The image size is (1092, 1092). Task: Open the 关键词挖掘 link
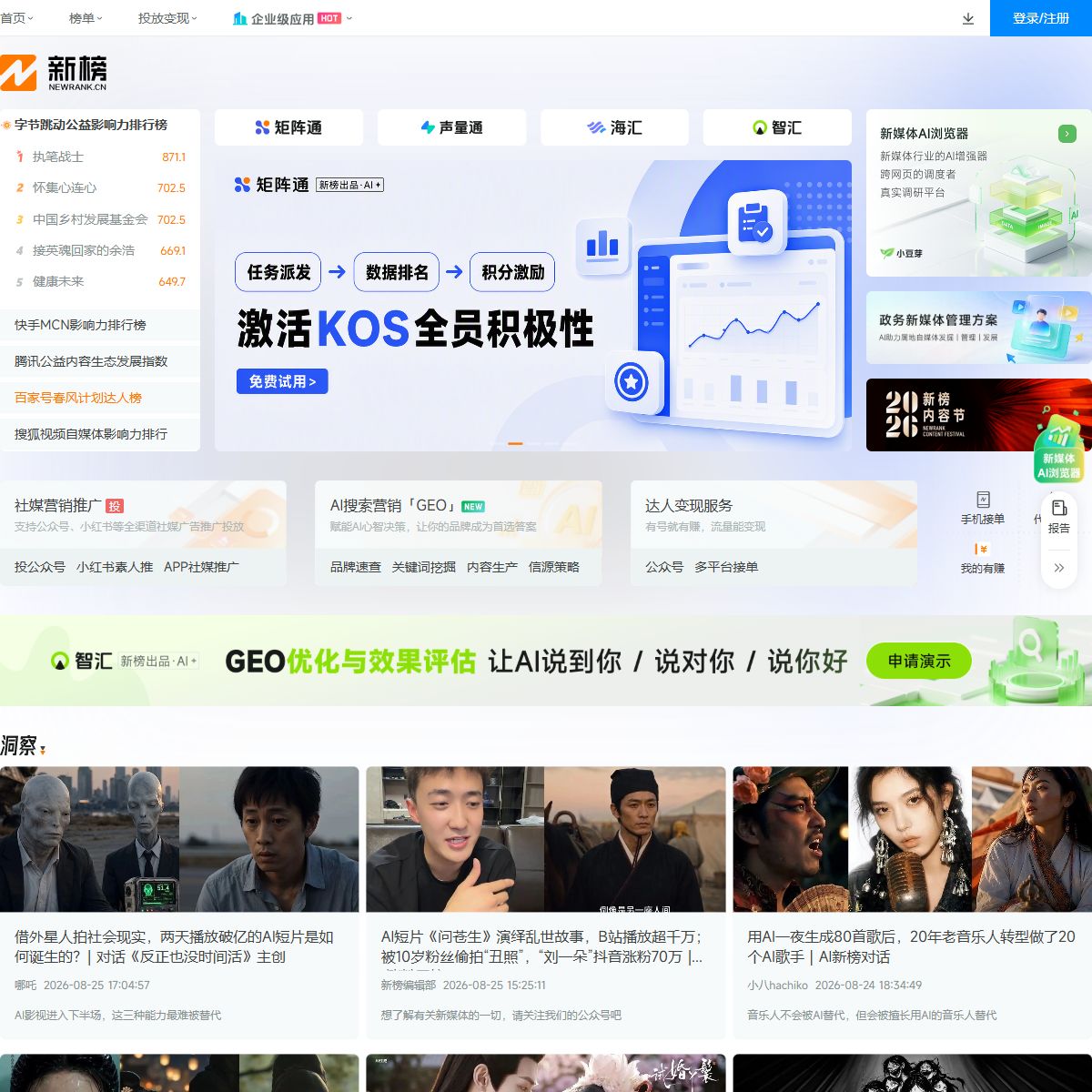pos(424,567)
